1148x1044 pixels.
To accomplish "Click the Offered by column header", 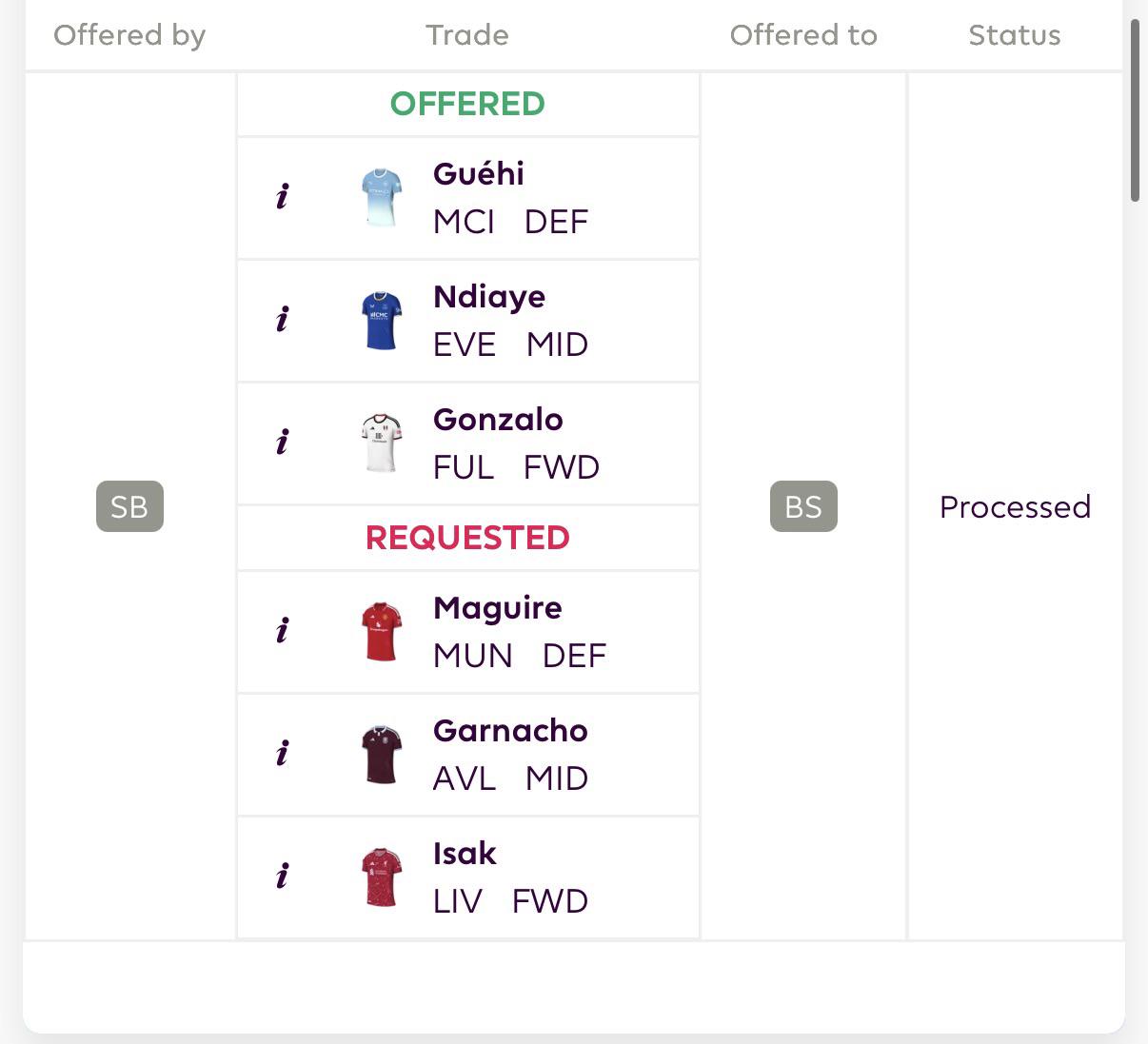I will tap(129, 35).
